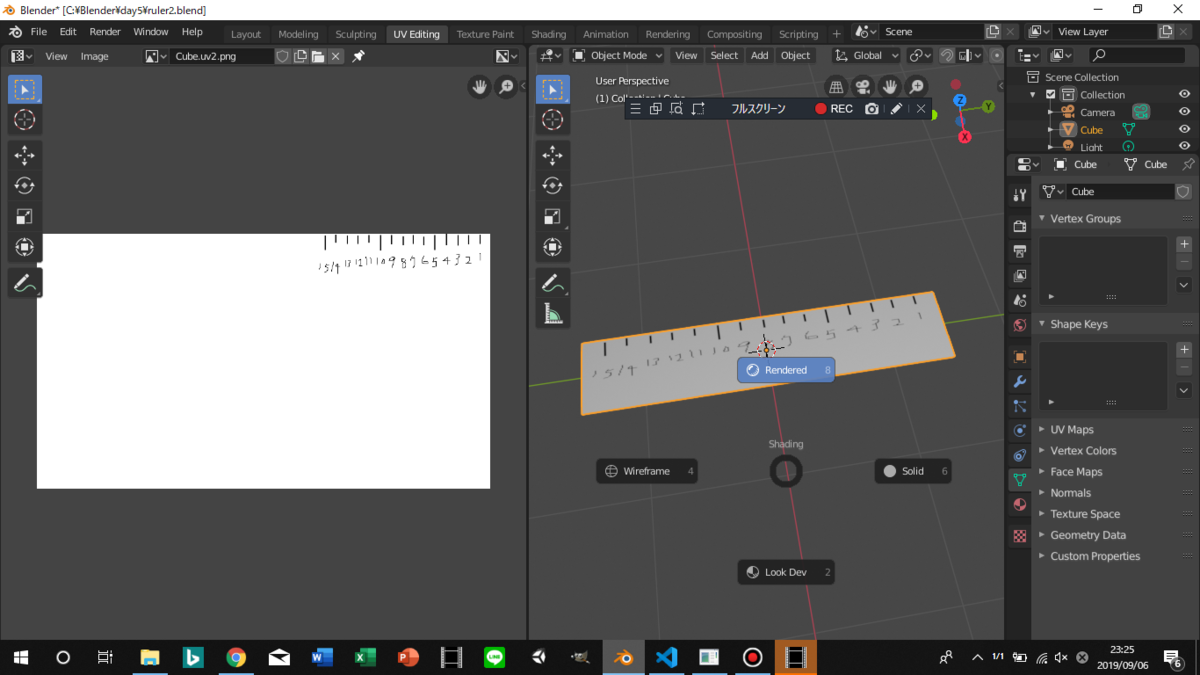Screen dimensions: 1200x675
Task: Toggle camera view in the 3D viewport
Action: (863, 88)
